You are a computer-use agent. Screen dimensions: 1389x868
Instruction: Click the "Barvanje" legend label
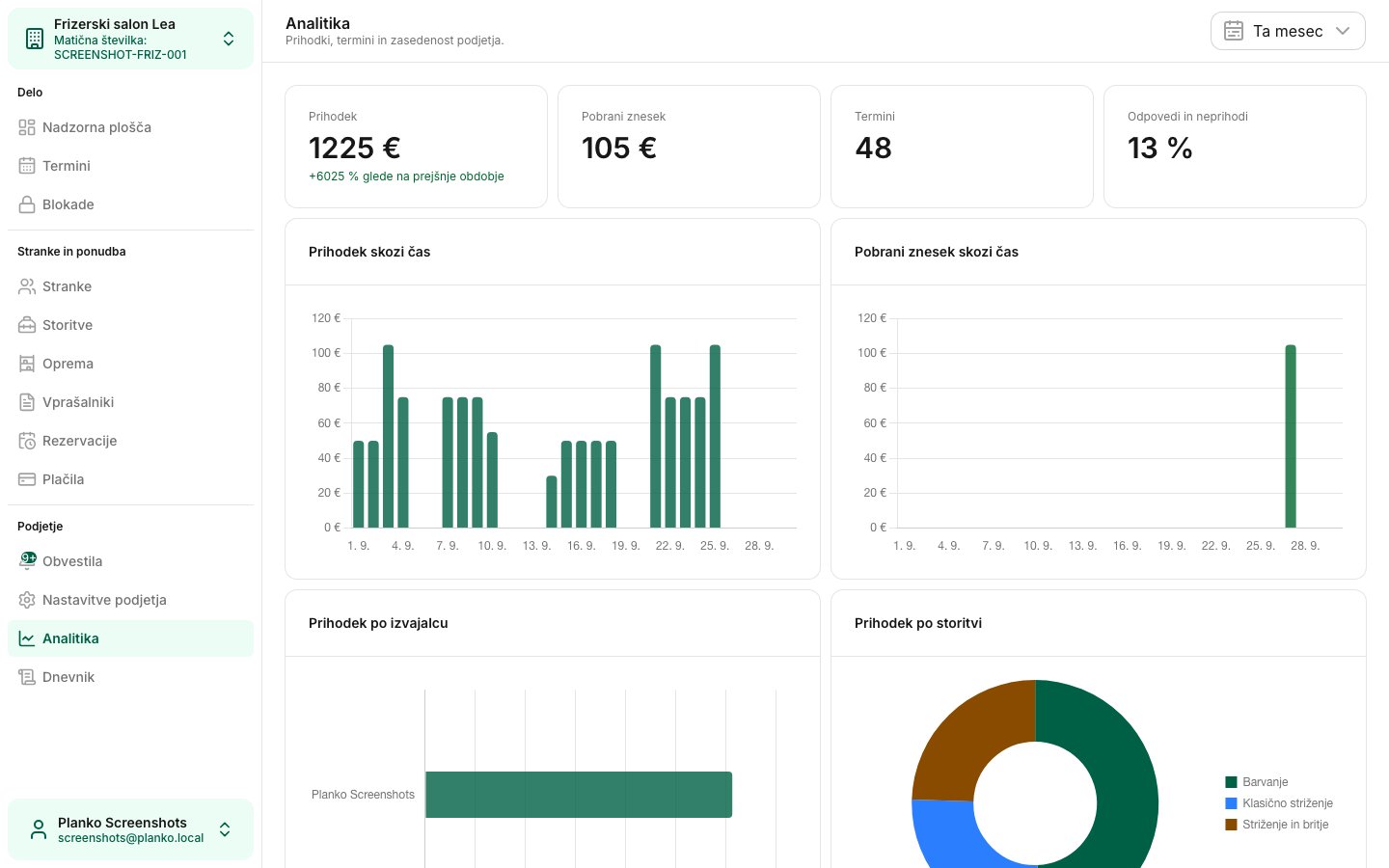(x=1266, y=782)
